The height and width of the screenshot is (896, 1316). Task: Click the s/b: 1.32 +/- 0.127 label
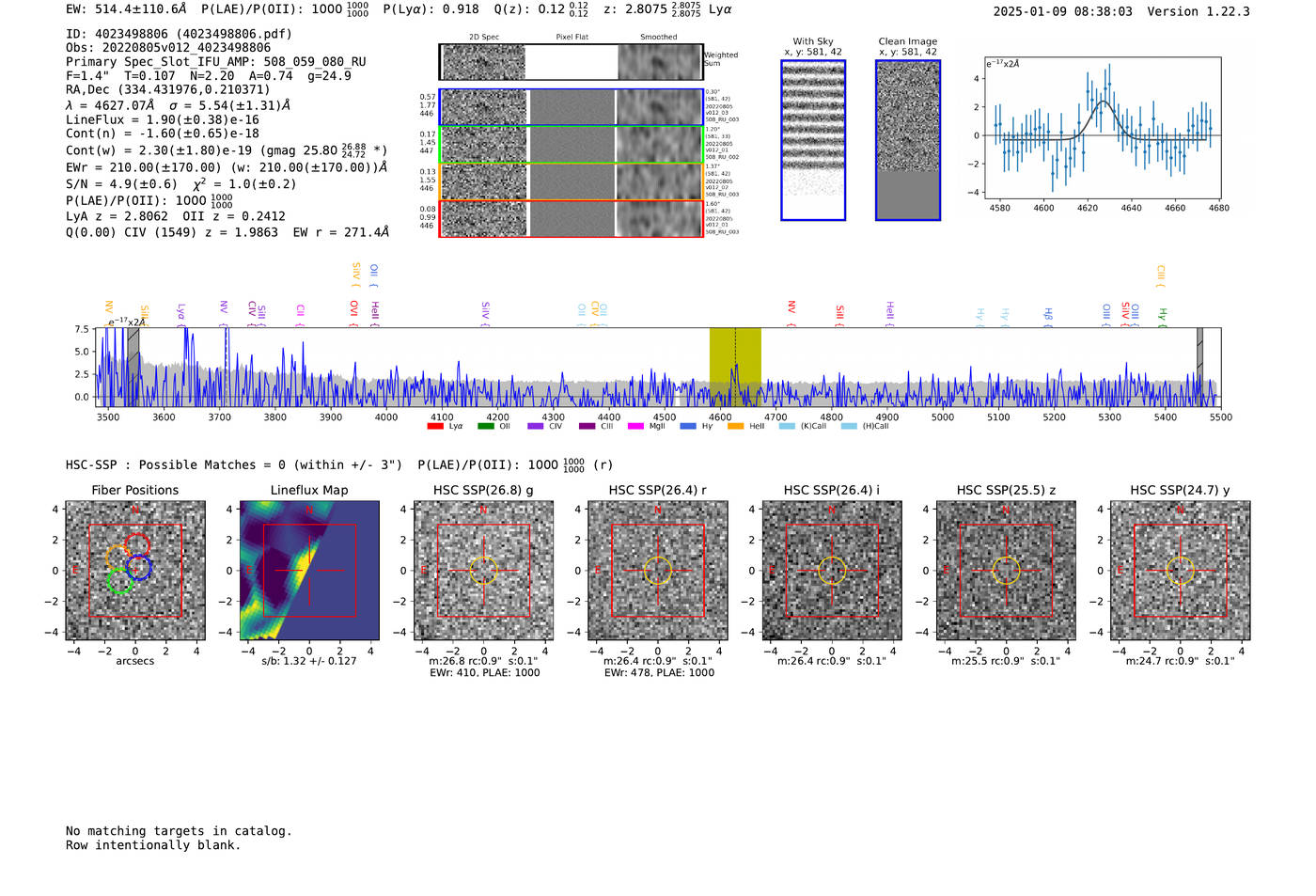(x=309, y=661)
